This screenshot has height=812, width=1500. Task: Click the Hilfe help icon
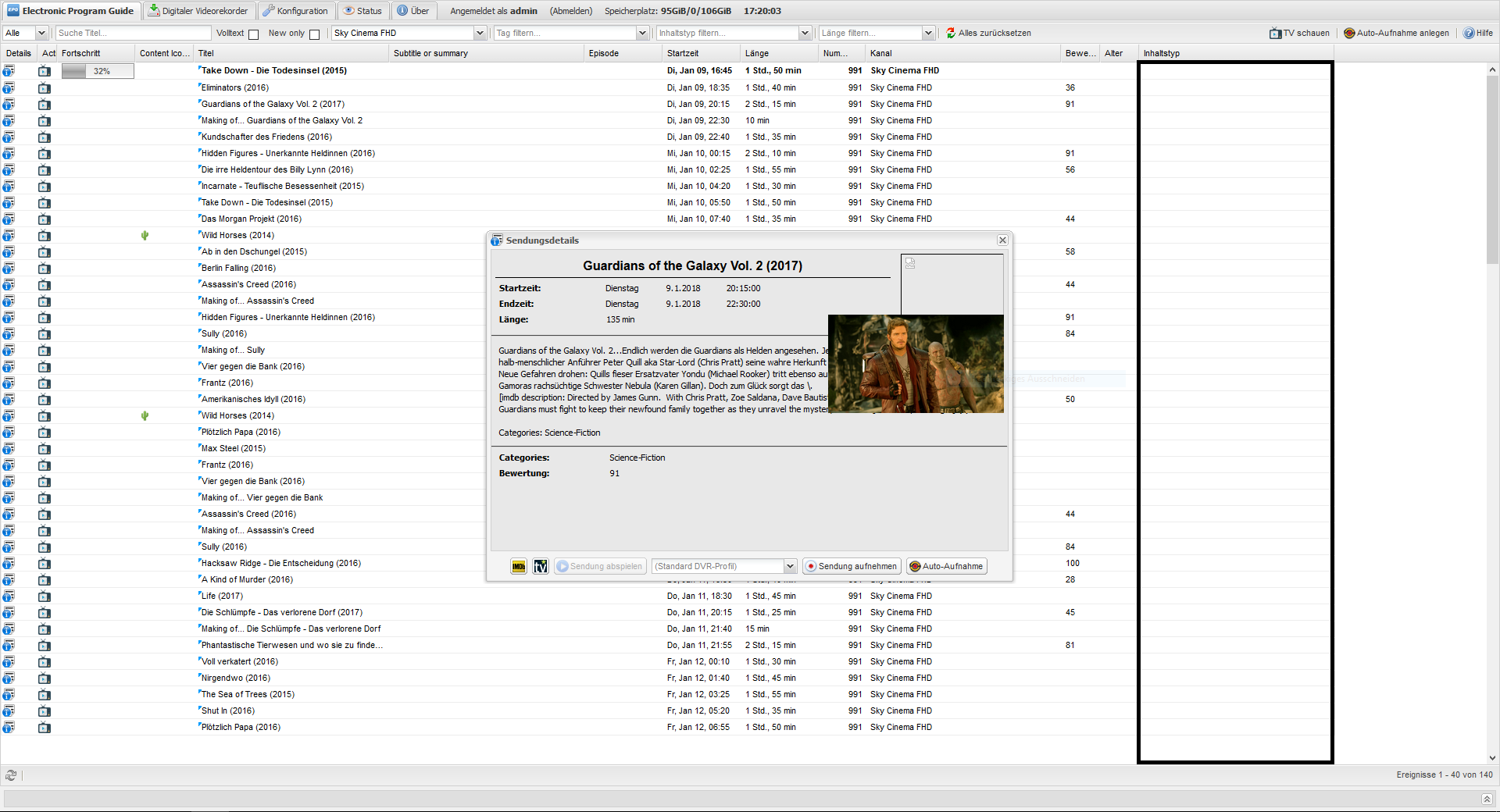[x=1469, y=33]
